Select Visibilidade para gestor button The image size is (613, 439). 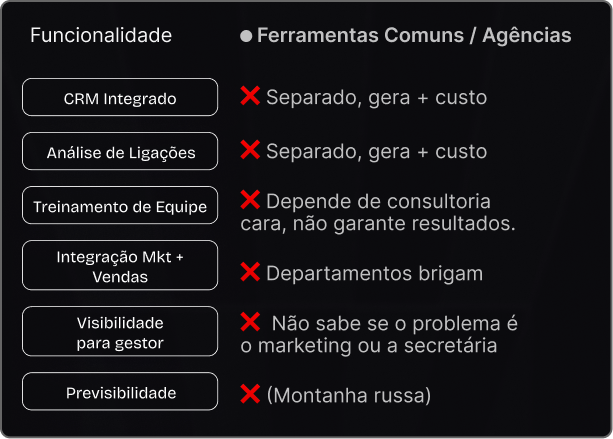[120, 332]
